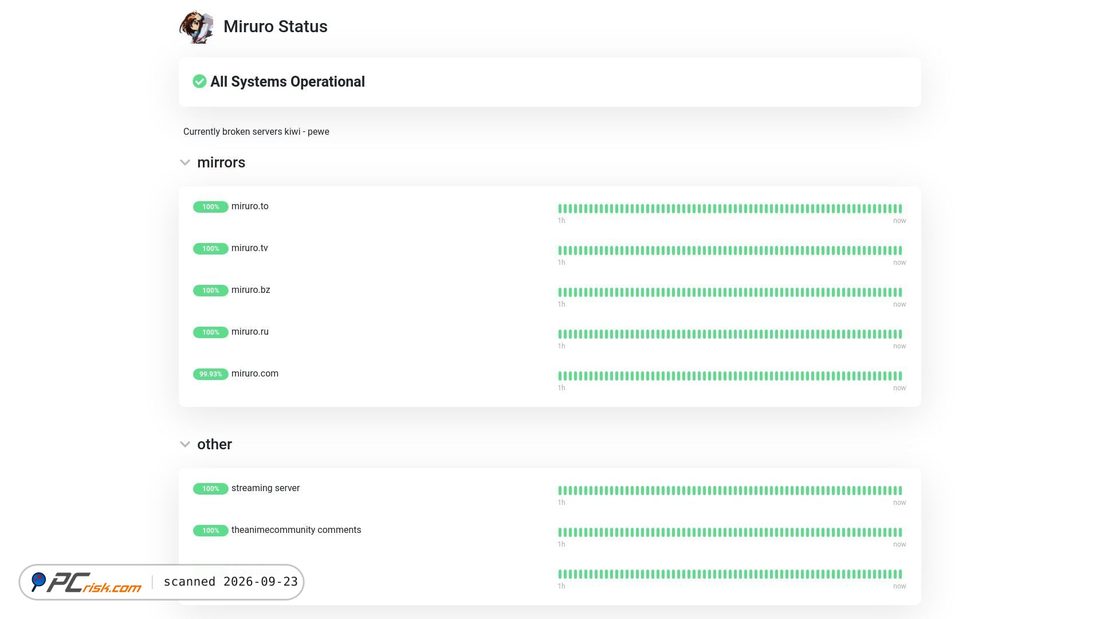Click the 100% badge for miruro.to
The height and width of the screenshot is (619, 1100).
tap(210, 207)
